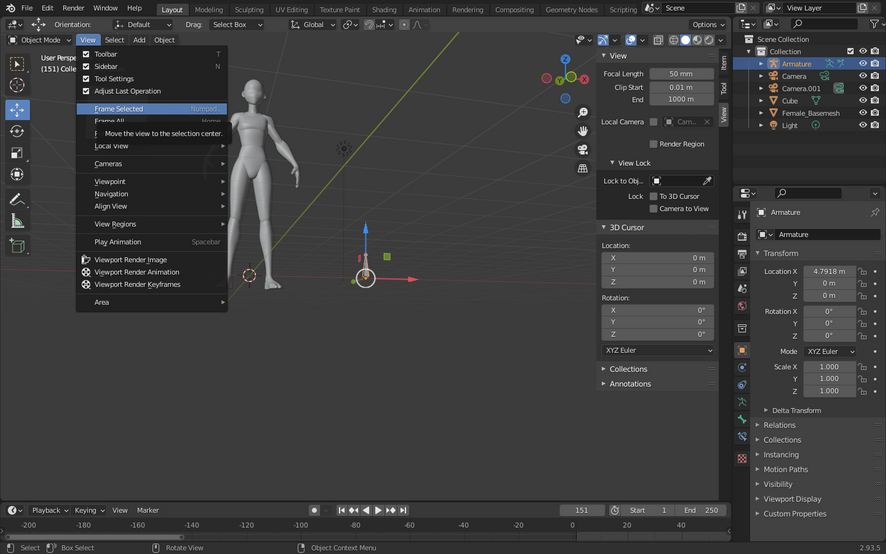Open the Global transform orientation dropdown

(x=312, y=25)
